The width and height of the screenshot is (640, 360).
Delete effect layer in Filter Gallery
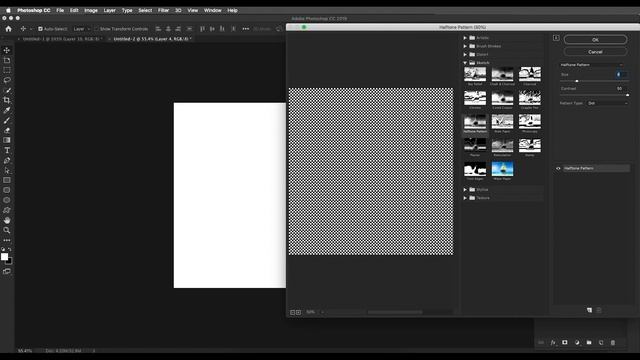point(599,310)
